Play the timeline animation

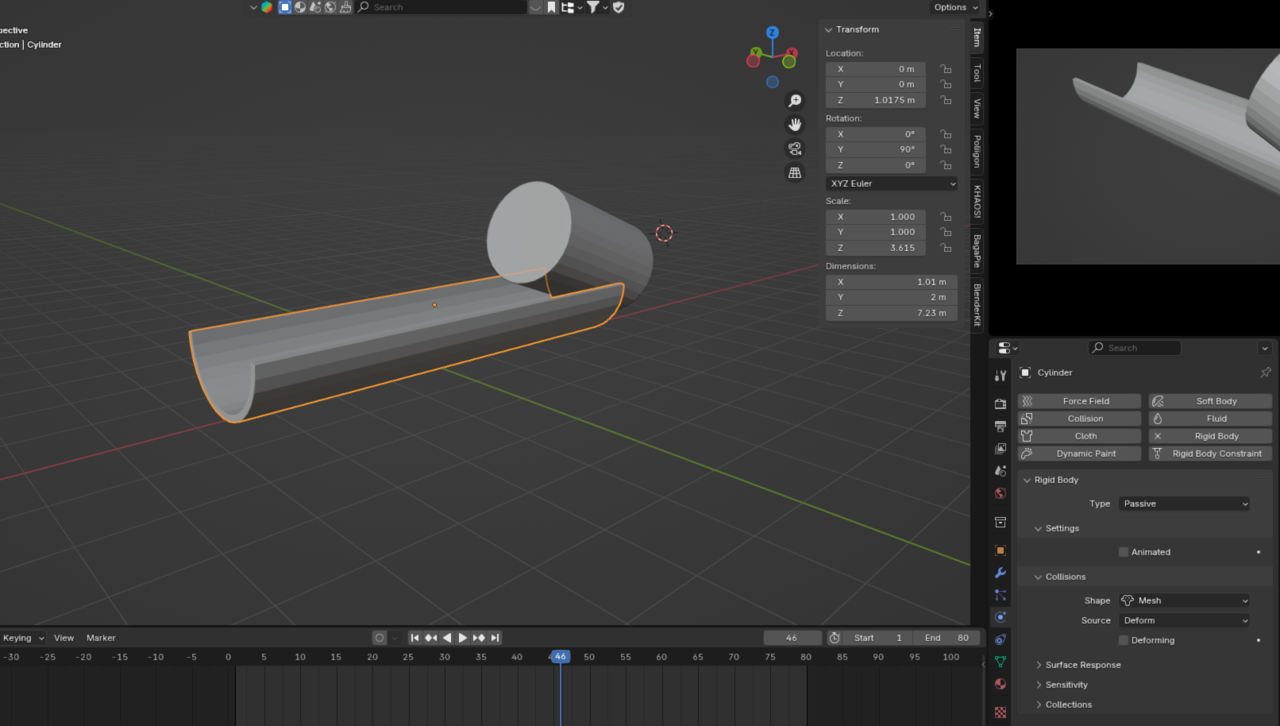462,638
